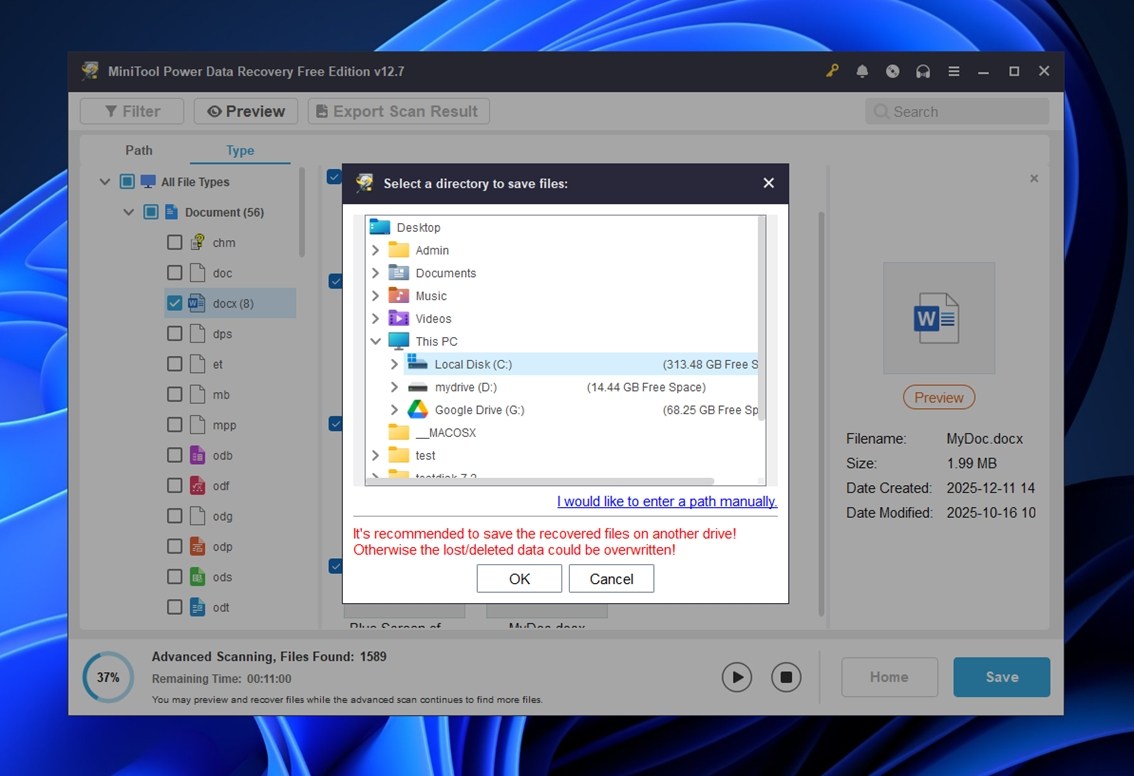Select the Type tab

(240, 150)
